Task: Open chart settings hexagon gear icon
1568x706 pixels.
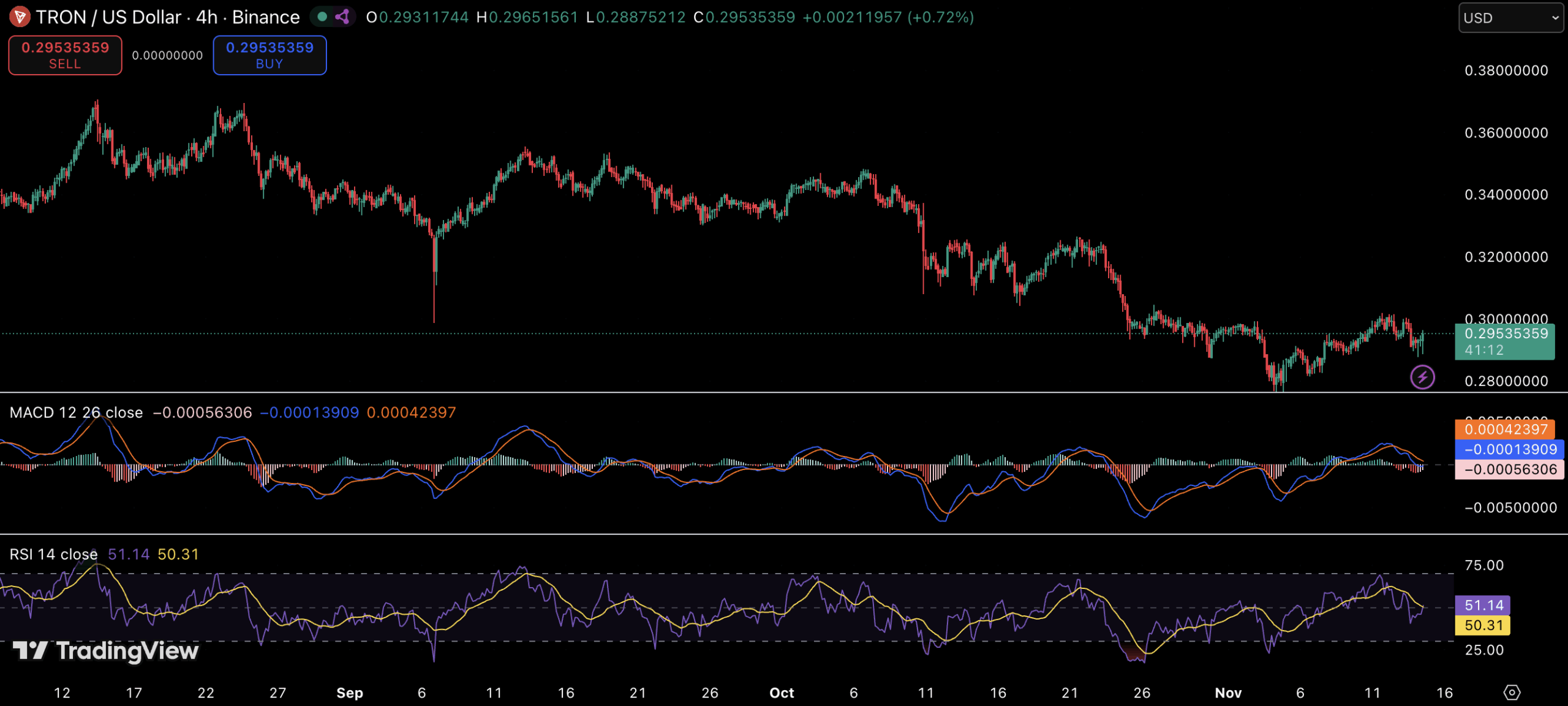Action: click(1511, 693)
